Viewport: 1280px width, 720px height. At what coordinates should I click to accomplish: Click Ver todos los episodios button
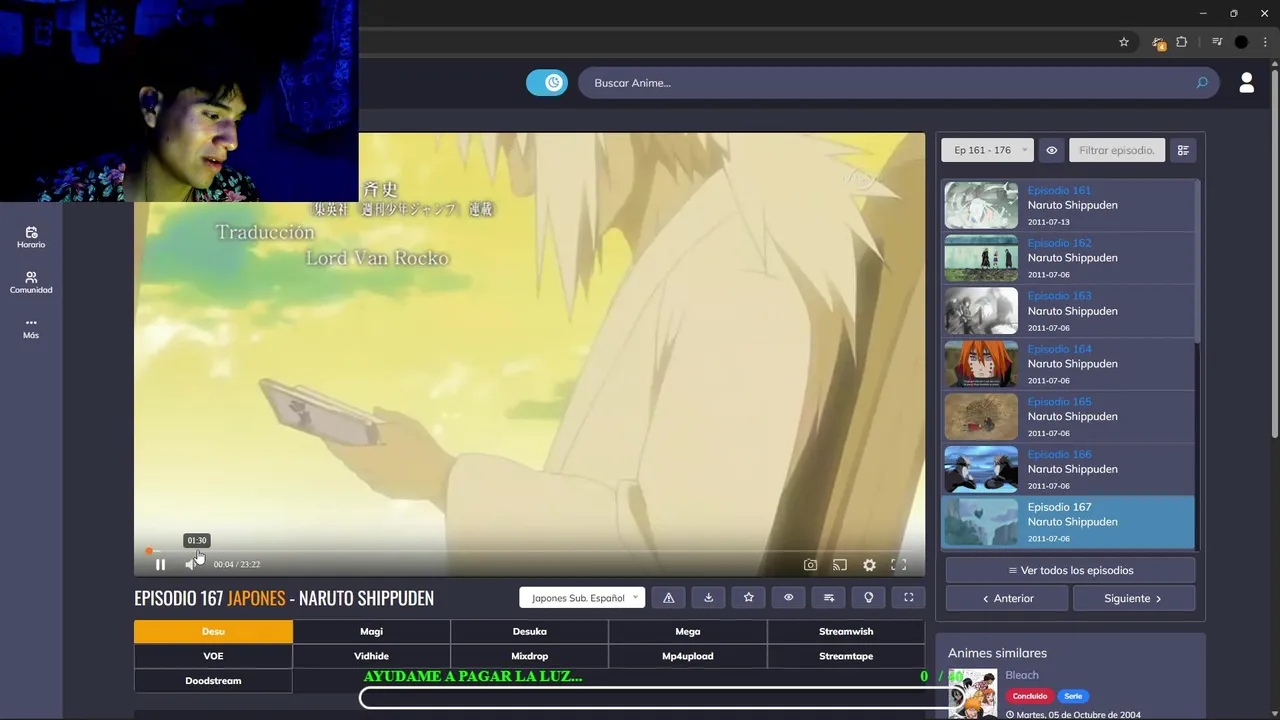point(1070,570)
